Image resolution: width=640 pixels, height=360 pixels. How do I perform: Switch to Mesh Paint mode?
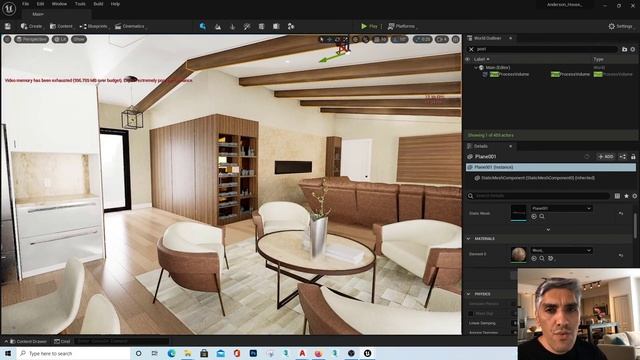coord(247,26)
